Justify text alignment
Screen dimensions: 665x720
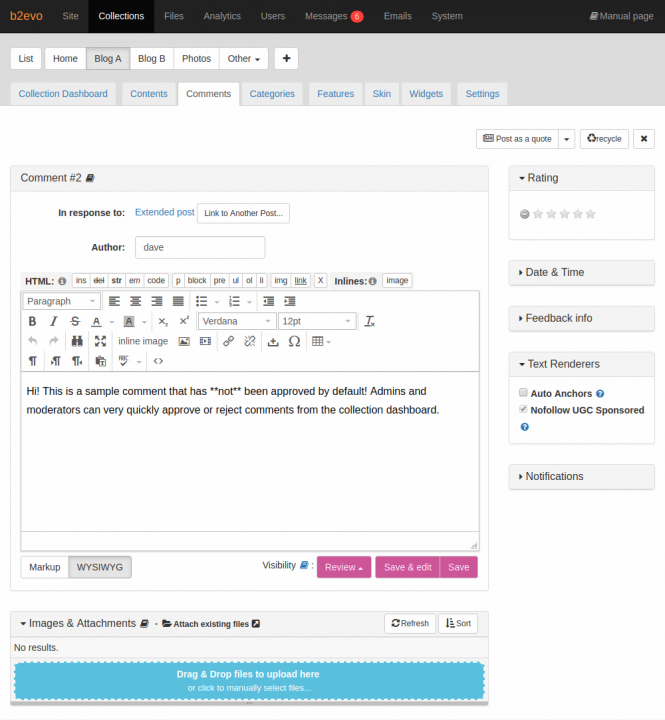[178, 301]
